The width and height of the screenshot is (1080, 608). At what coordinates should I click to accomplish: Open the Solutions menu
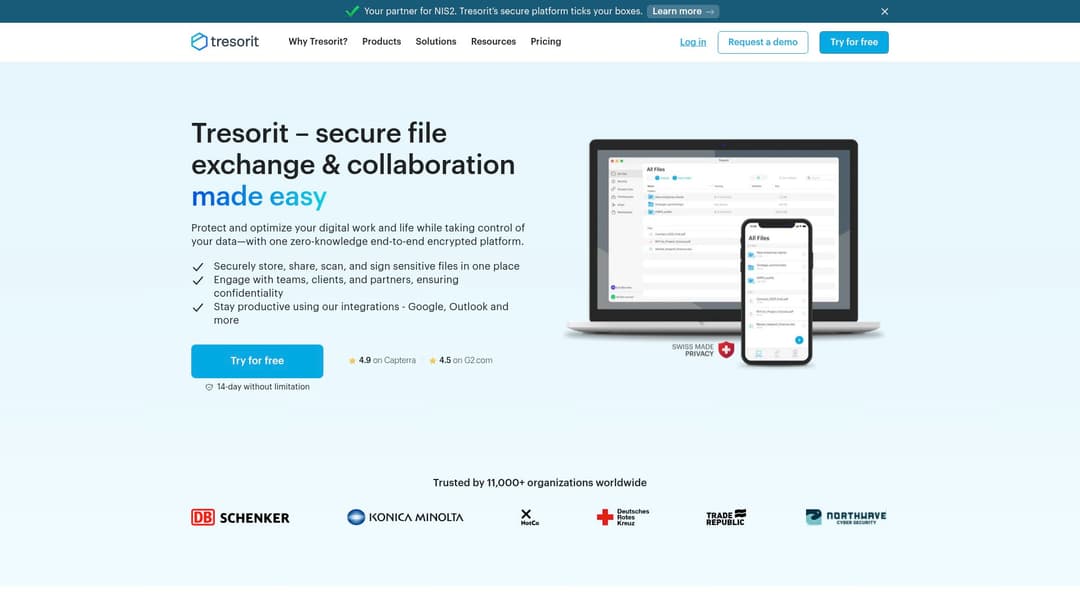tap(435, 41)
